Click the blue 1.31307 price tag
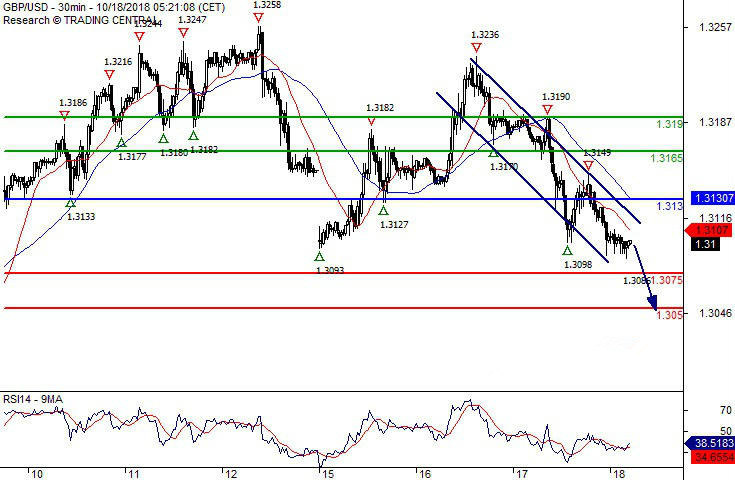 (x=712, y=198)
